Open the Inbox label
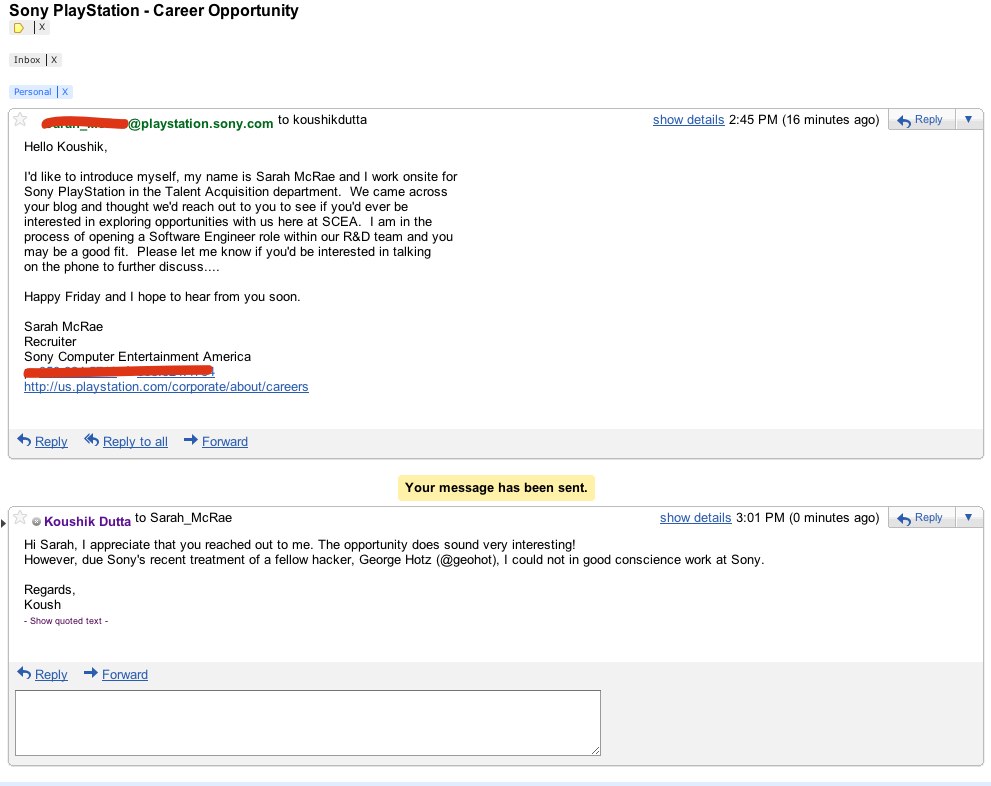991x786 pixels. click(27, 60)
